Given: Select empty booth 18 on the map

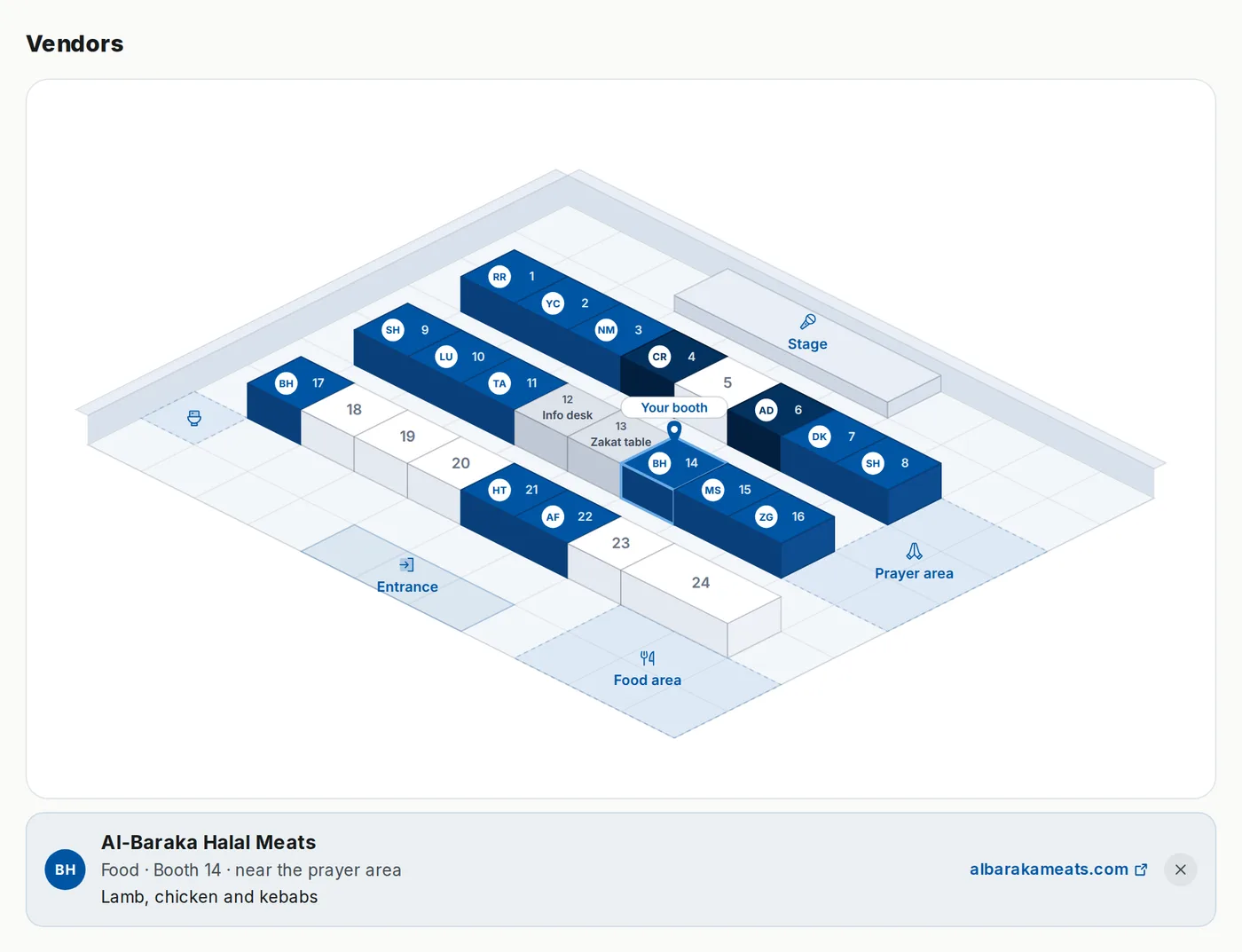Looking at the screenshot, I should 354,410.
